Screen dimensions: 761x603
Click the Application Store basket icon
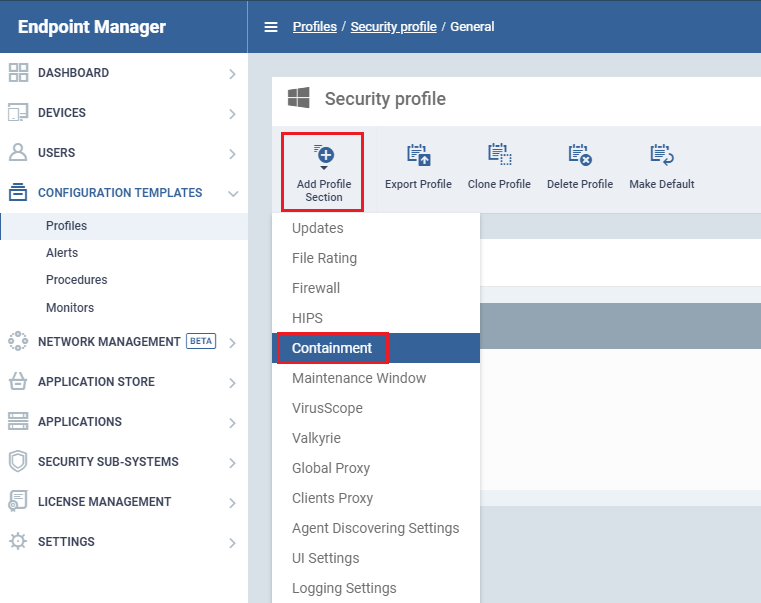(x=18, y=382)
